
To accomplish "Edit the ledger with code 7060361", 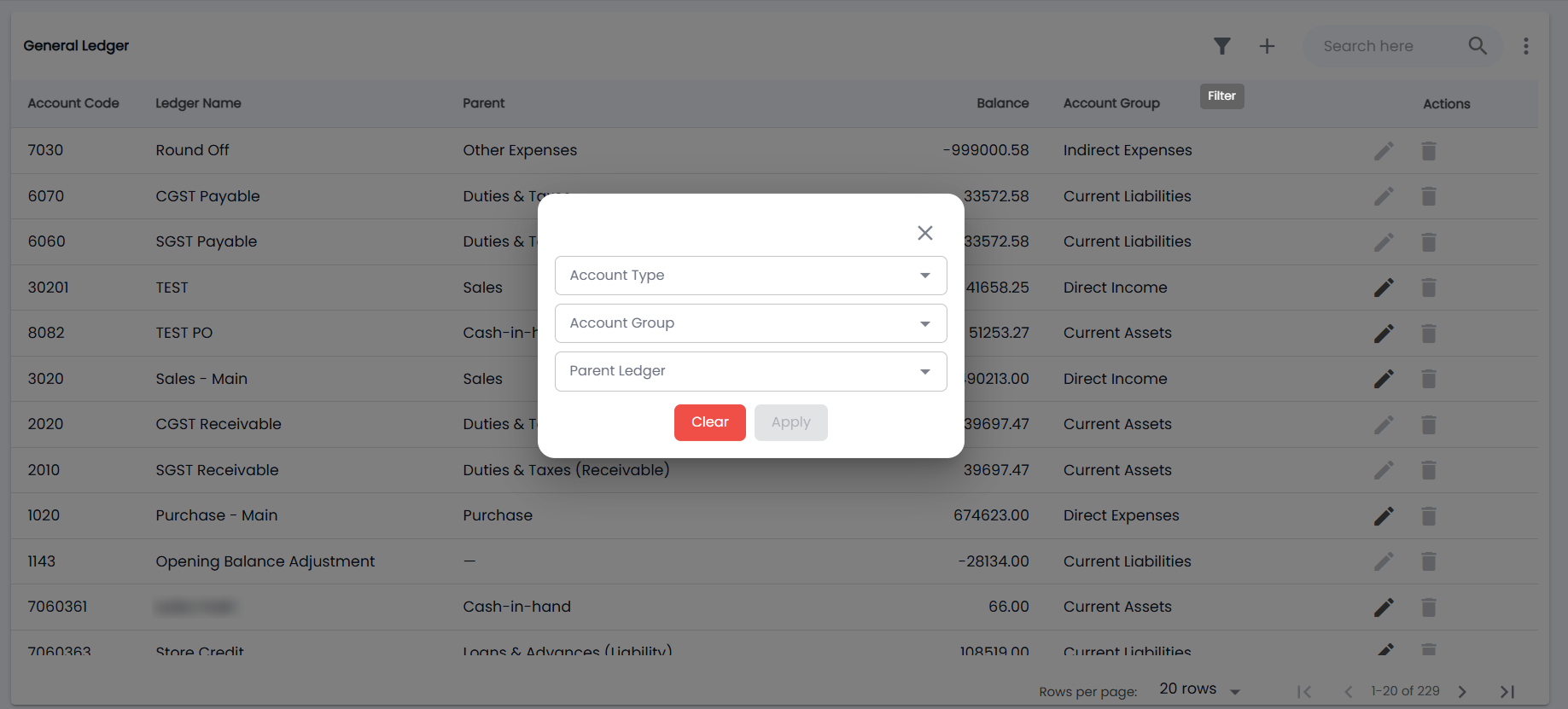I will pyautogui.click(x=1384, y=607).
